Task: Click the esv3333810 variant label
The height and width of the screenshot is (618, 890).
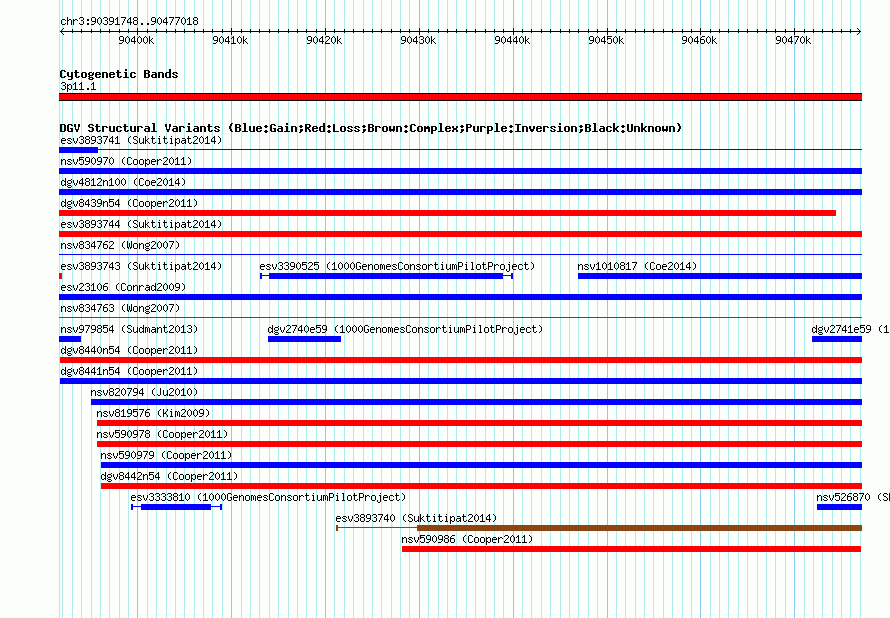Action: 268,497
